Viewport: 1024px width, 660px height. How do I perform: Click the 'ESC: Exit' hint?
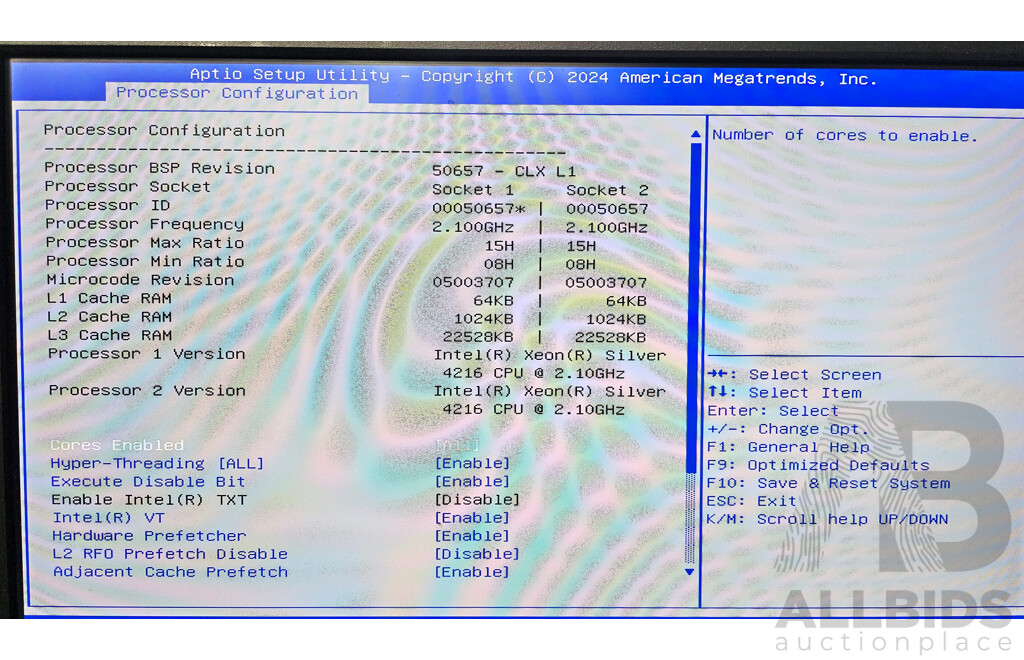(x=752, y=501)
